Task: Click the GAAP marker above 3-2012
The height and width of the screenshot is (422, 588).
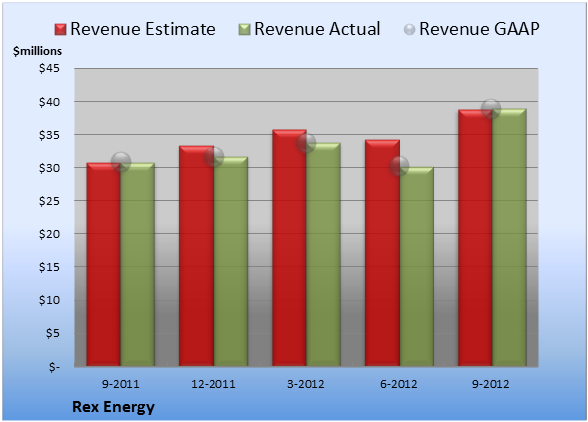Action: [306, 143]
